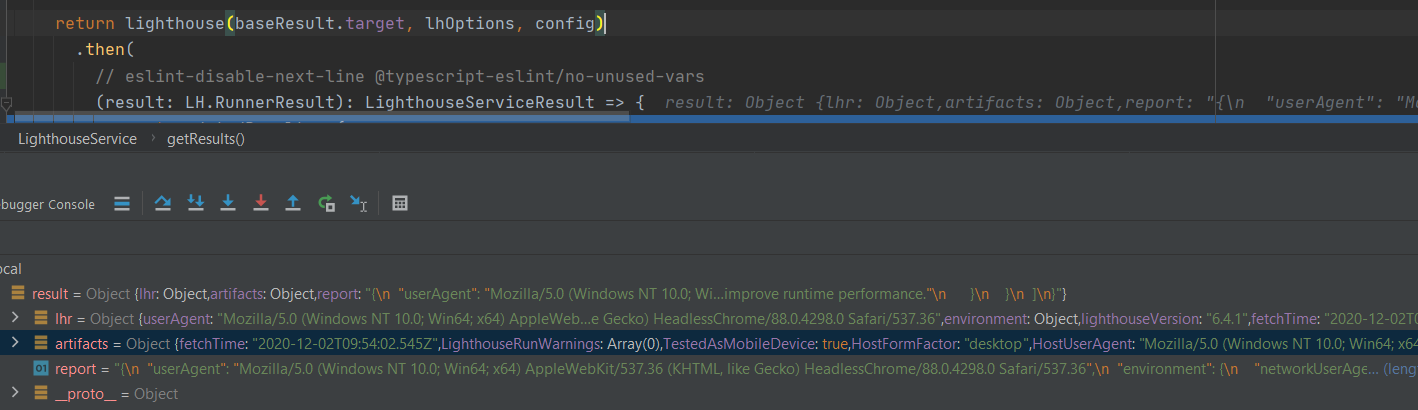The image size is (1418, 410).
Task: Expand the lhr object node
Action: coord(14,319)
